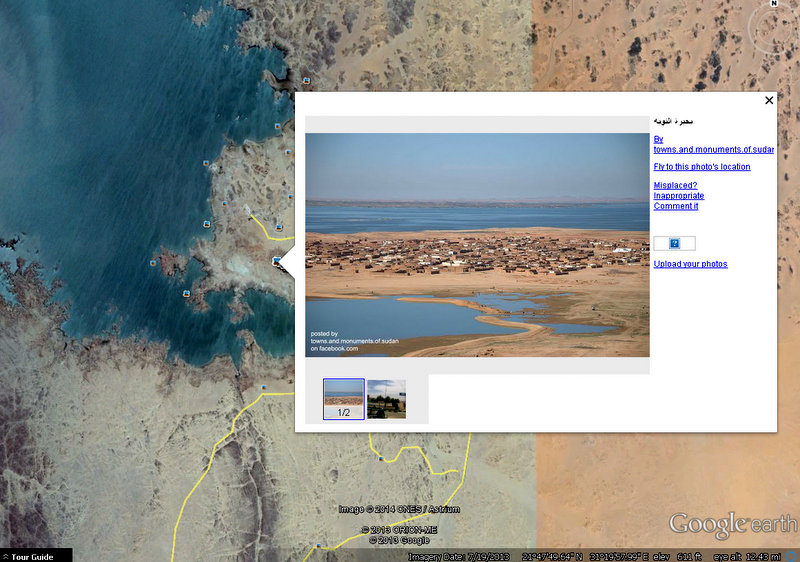This screenshot has height=562, width=800.
Task: Show the second thumbnail with trees
Action: point(386,399)
